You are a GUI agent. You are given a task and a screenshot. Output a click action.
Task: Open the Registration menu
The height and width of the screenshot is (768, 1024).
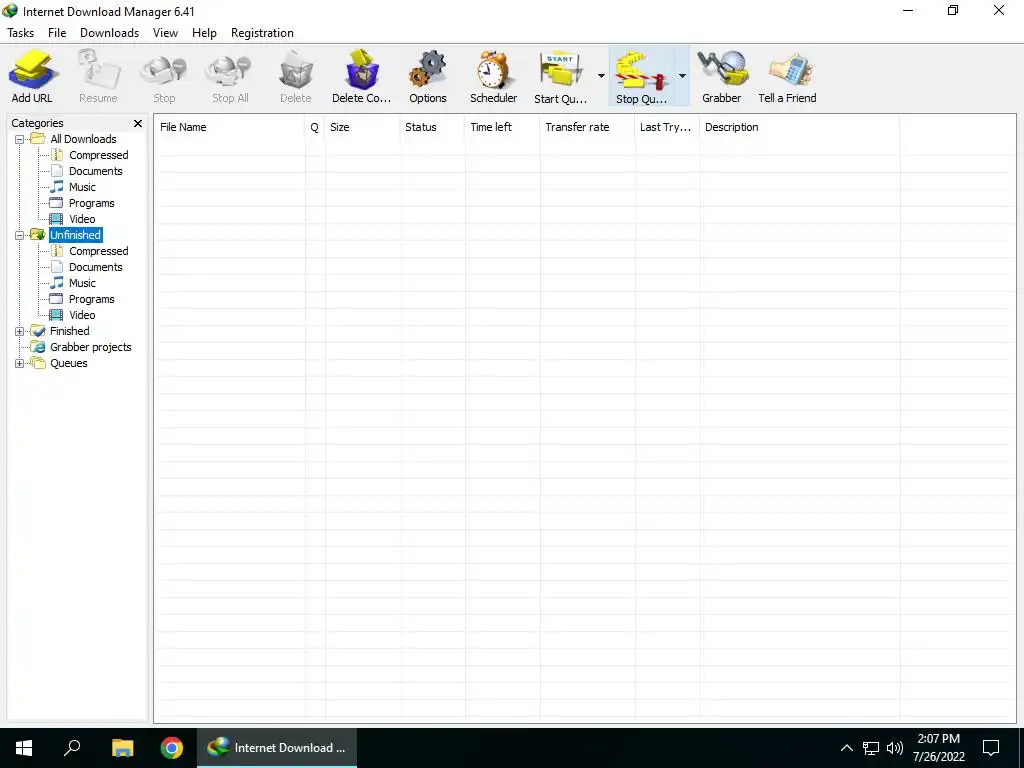coord(262,33)
